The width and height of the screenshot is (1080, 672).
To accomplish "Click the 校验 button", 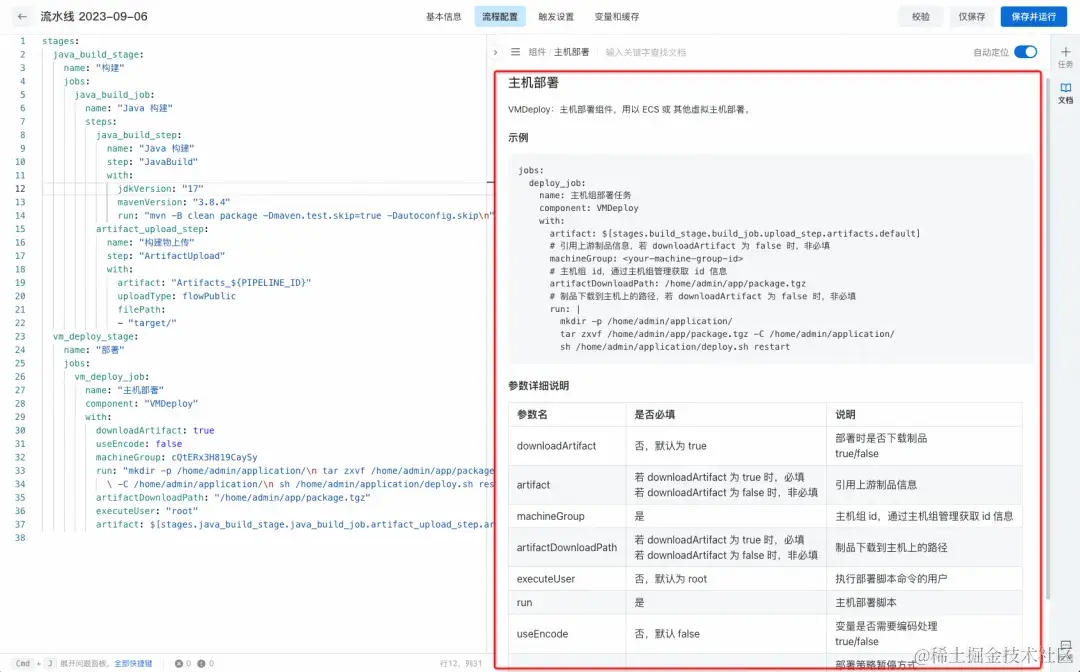I will pyautogui.click(x=921, y=17).
